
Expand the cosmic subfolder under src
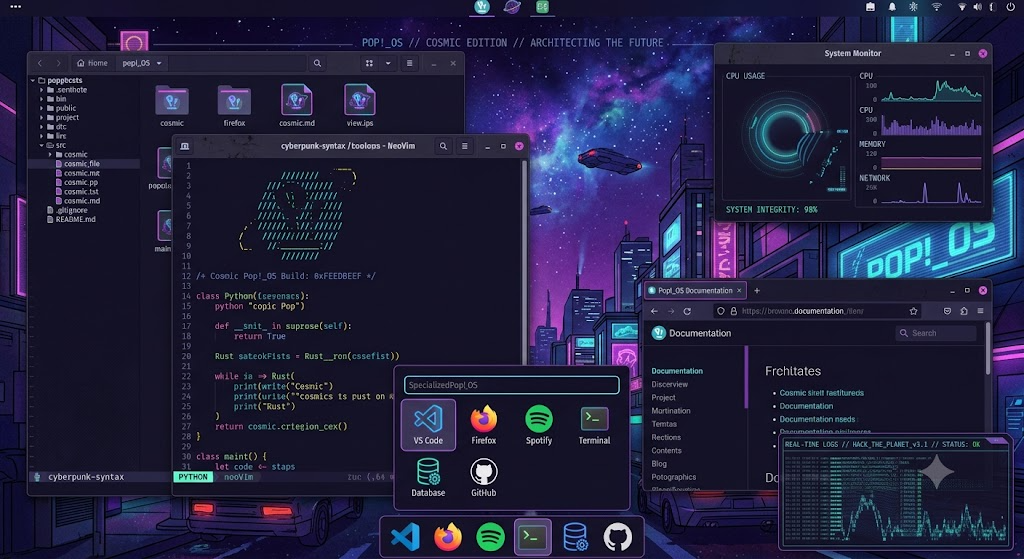[x=50, y=155]
